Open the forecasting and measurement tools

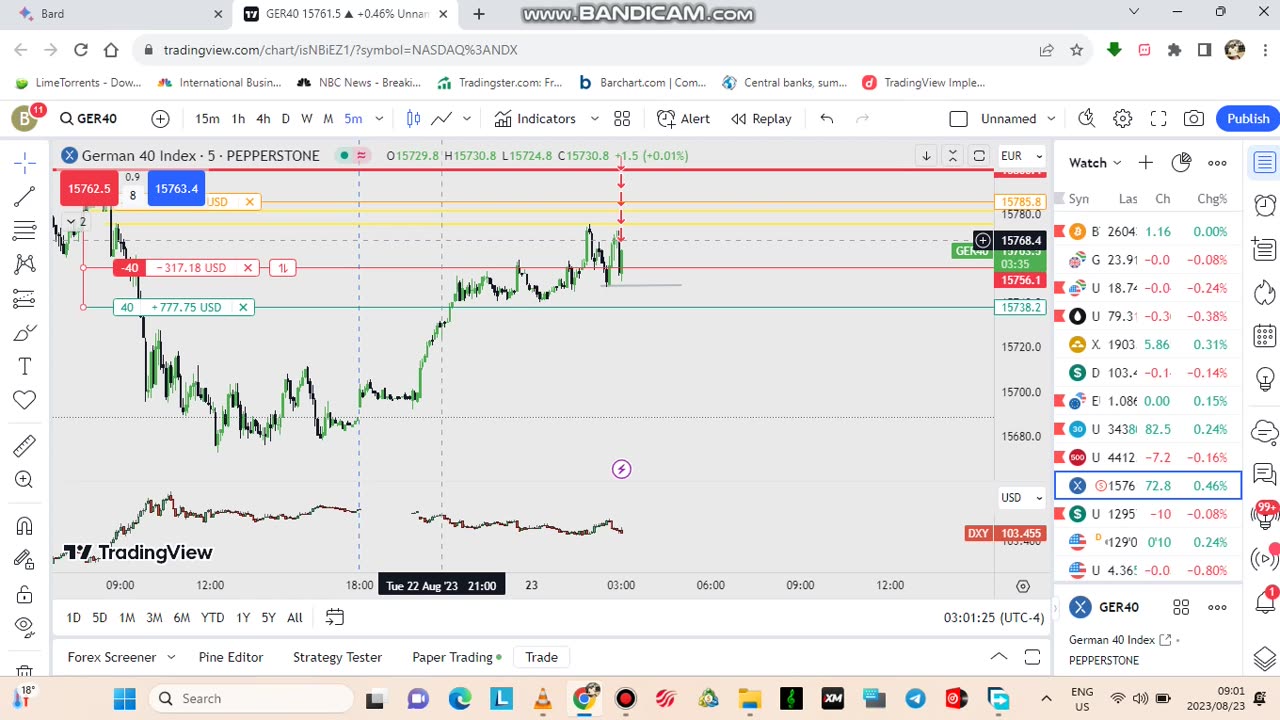[25, 298]
